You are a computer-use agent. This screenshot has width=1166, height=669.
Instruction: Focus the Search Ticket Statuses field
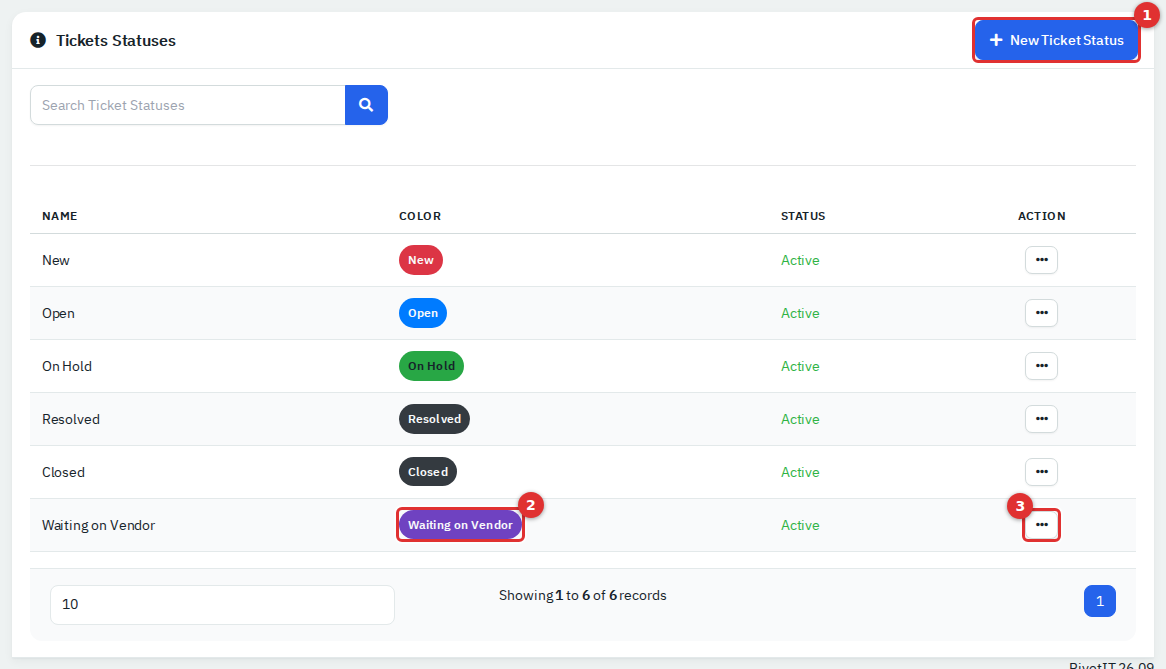(187, 105)
